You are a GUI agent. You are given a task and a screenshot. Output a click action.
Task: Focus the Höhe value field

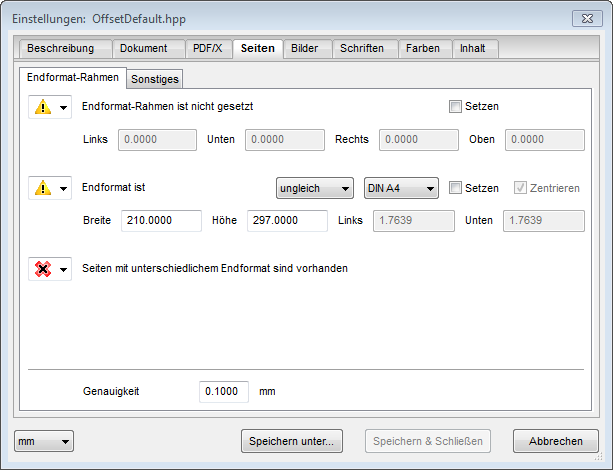[287, 221]
